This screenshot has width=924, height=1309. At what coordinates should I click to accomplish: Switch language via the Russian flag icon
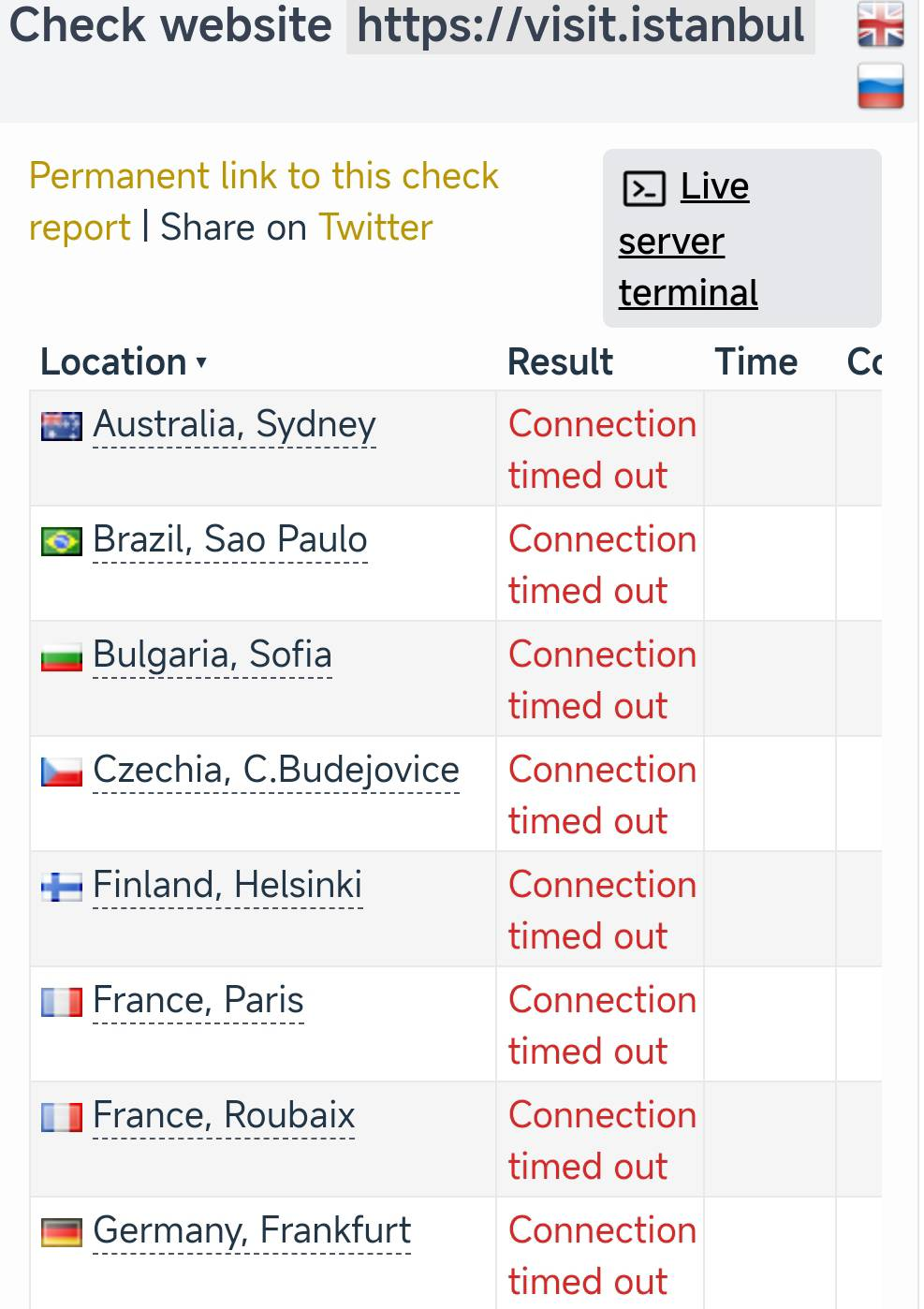point(880,86)
